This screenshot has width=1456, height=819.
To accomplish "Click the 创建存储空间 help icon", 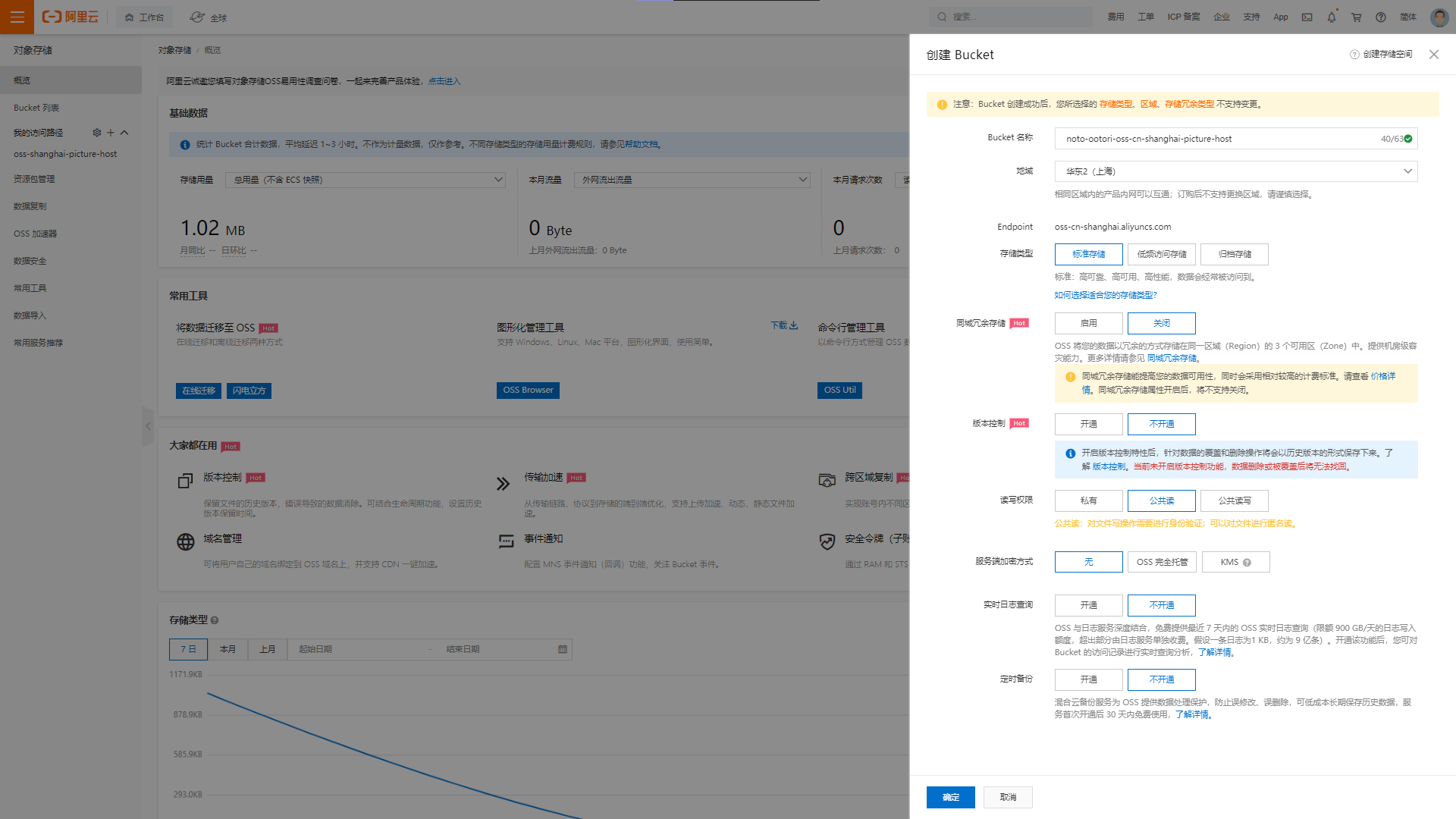I will (x=1354, y=55).
